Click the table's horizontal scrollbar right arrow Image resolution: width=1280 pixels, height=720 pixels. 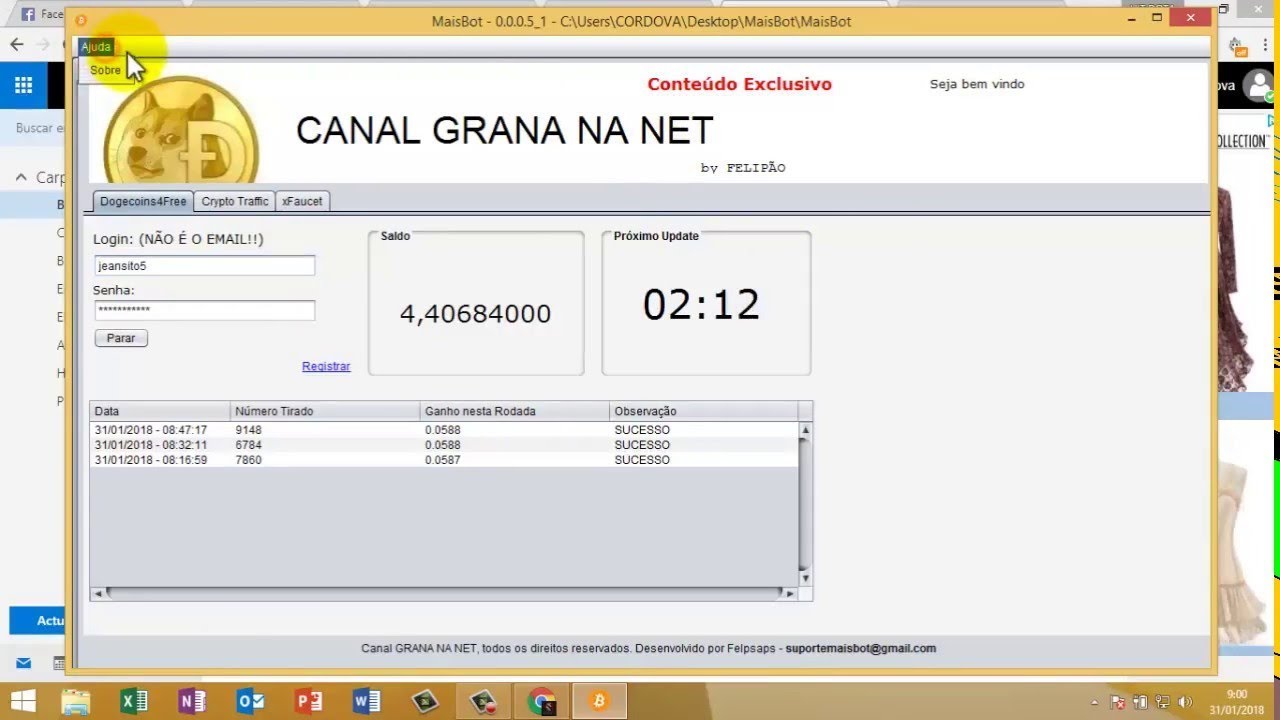[x=790, y=594]
